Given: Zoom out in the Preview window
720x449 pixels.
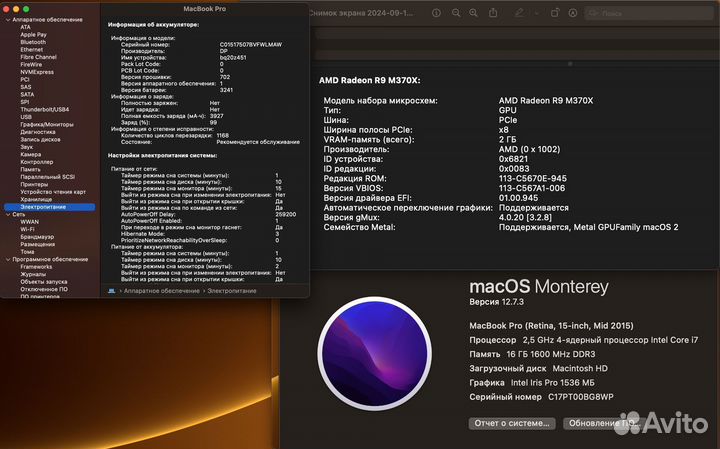Looking at the screenshot, I should (456, 13).
